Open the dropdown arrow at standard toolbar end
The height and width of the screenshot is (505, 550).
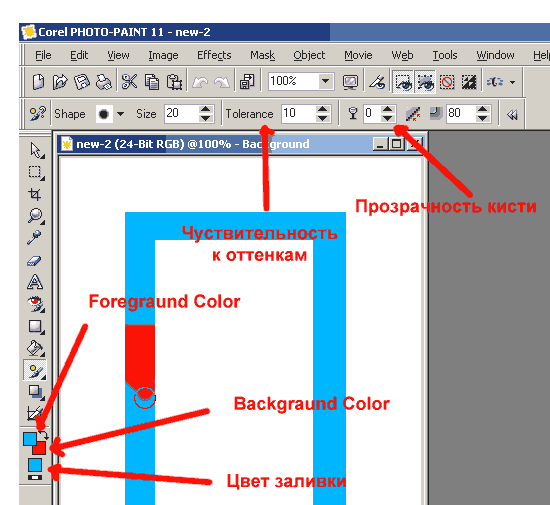coord(512,82)
